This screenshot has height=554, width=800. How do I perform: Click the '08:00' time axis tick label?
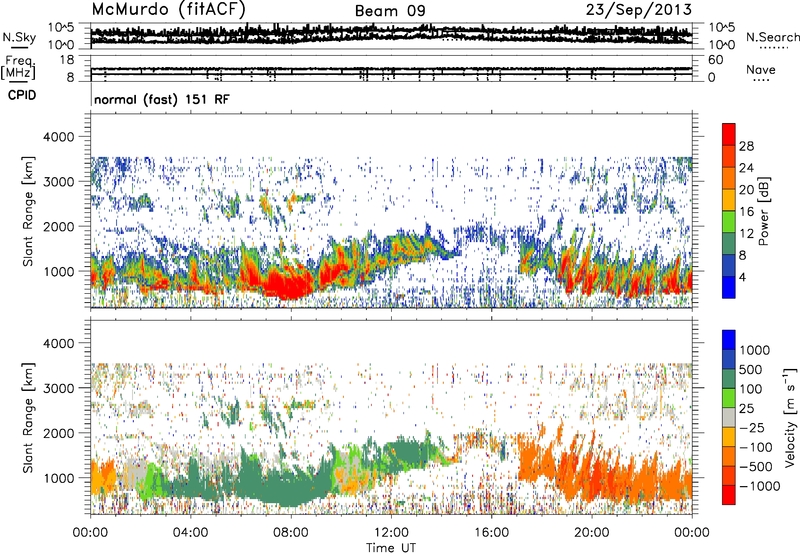pyautogui.click(x=290, y=533)
